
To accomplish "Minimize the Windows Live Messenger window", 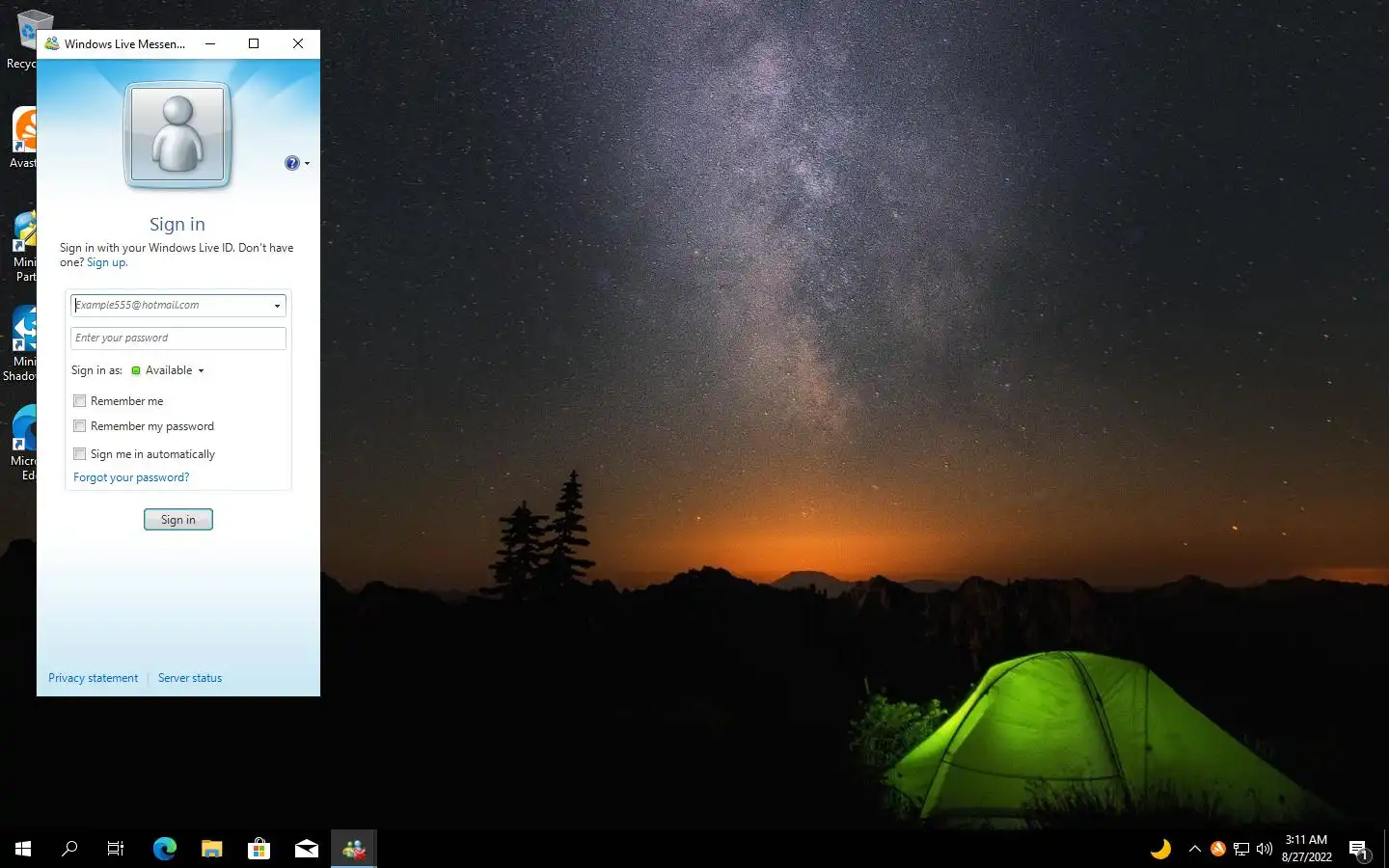I will click(209, 43).
